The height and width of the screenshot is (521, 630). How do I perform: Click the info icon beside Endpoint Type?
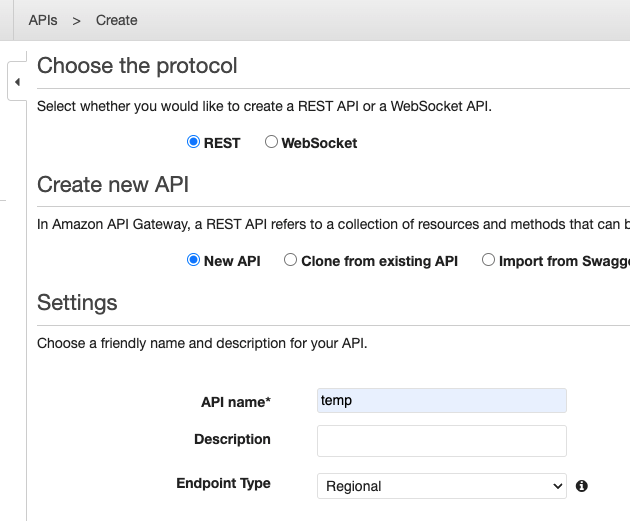click(x=582, y=486)
